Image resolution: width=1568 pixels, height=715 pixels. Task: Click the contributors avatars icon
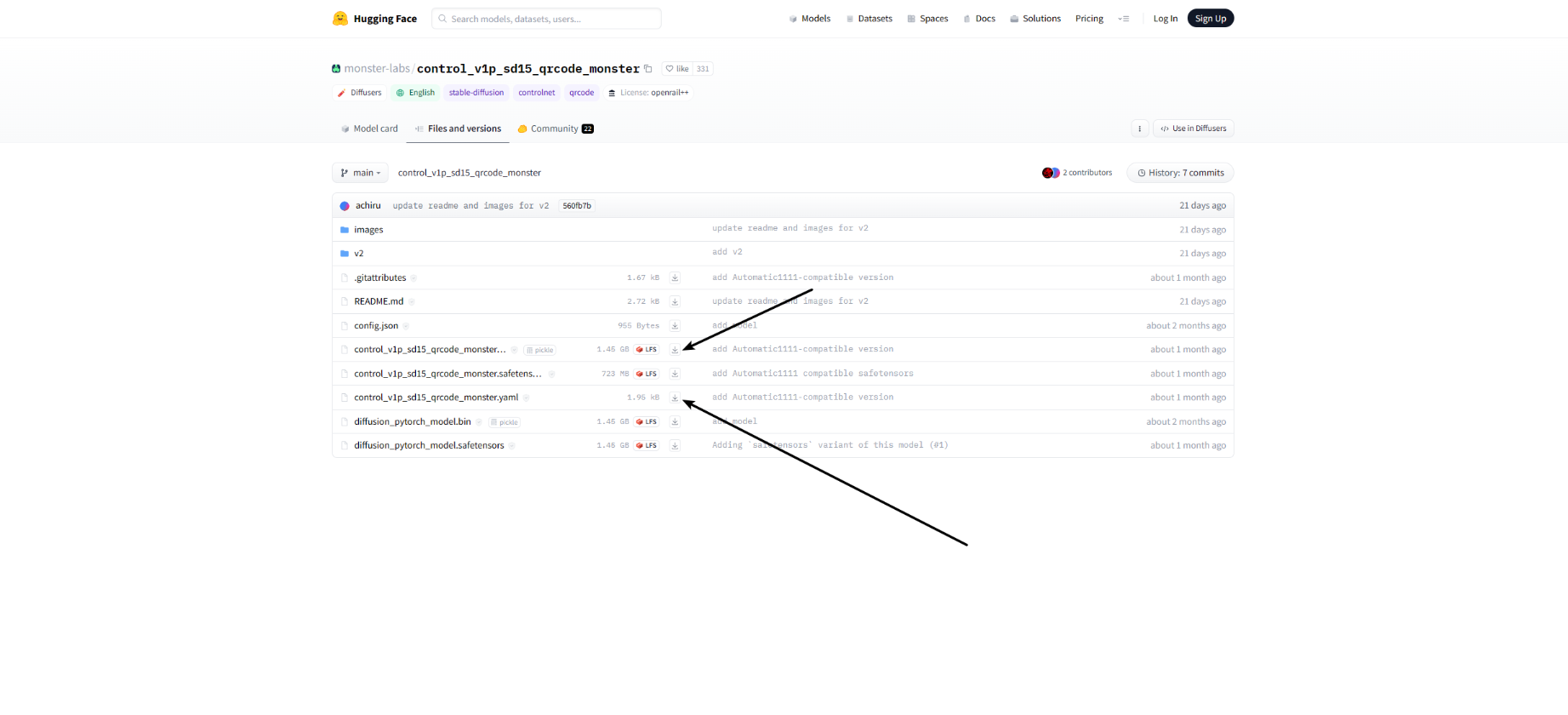point(1051,173)
